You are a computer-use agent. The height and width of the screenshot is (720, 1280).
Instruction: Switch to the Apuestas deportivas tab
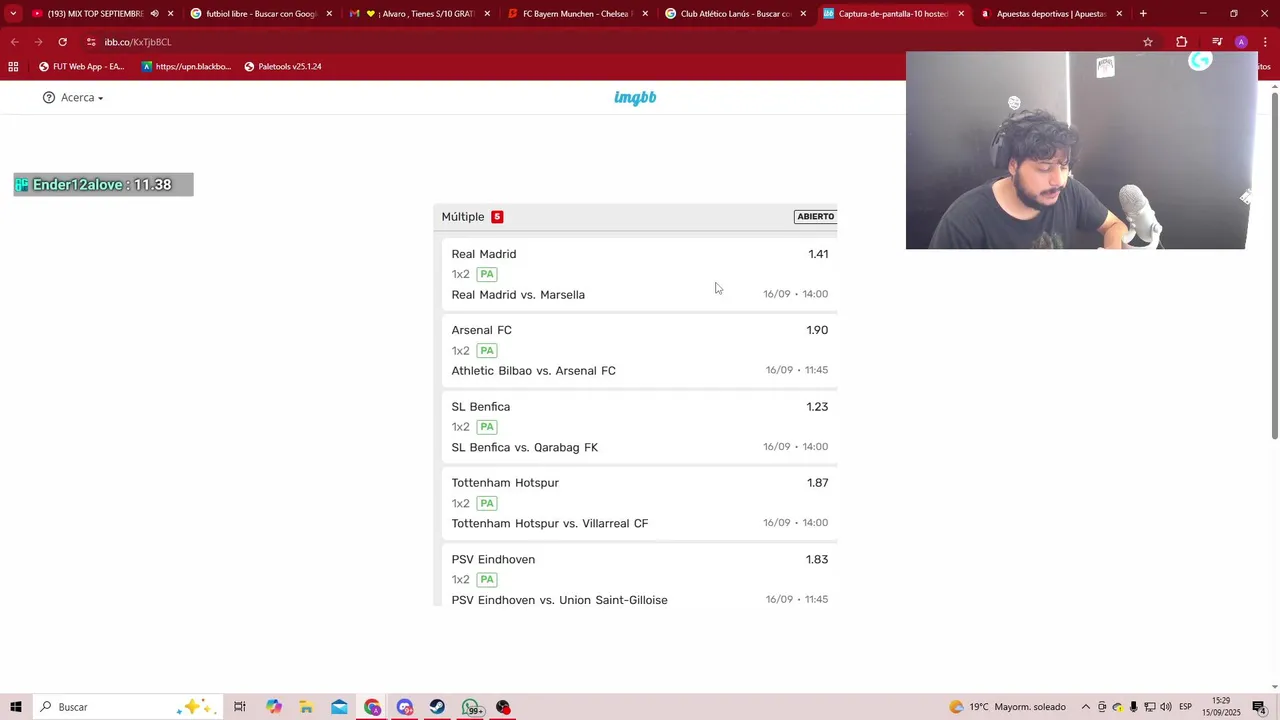tap(1050, 14)
